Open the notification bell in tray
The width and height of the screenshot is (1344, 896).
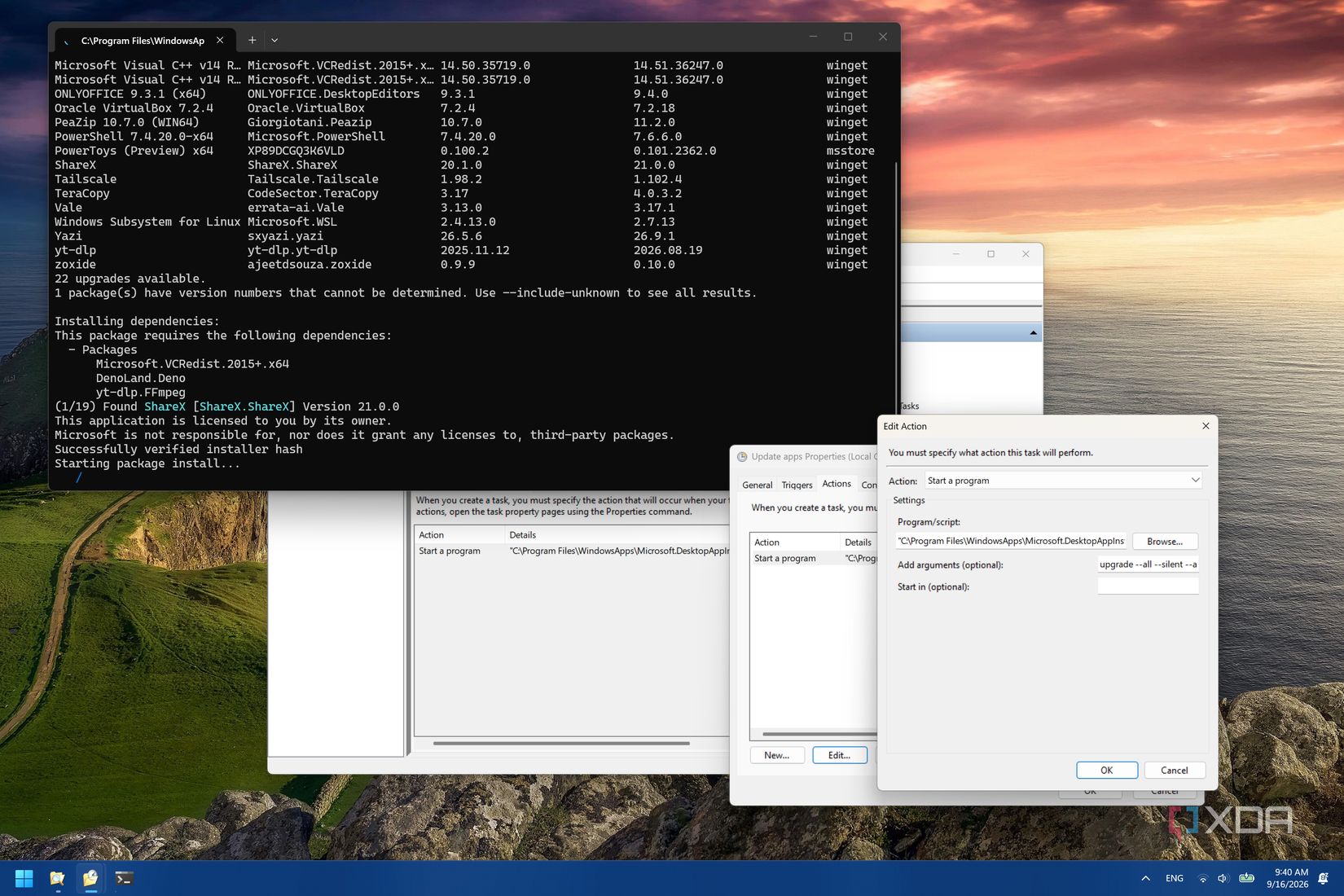click(x=1324, y=878)
